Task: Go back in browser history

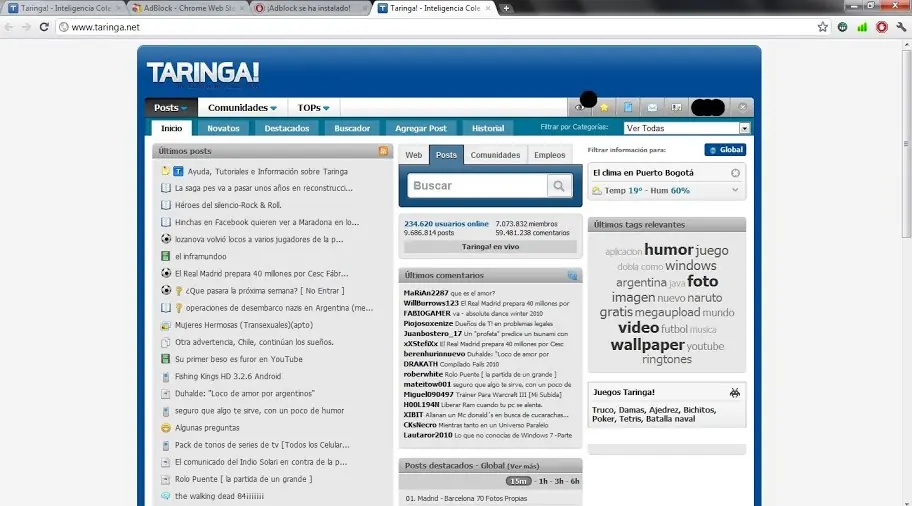Action: coord(9,27)
